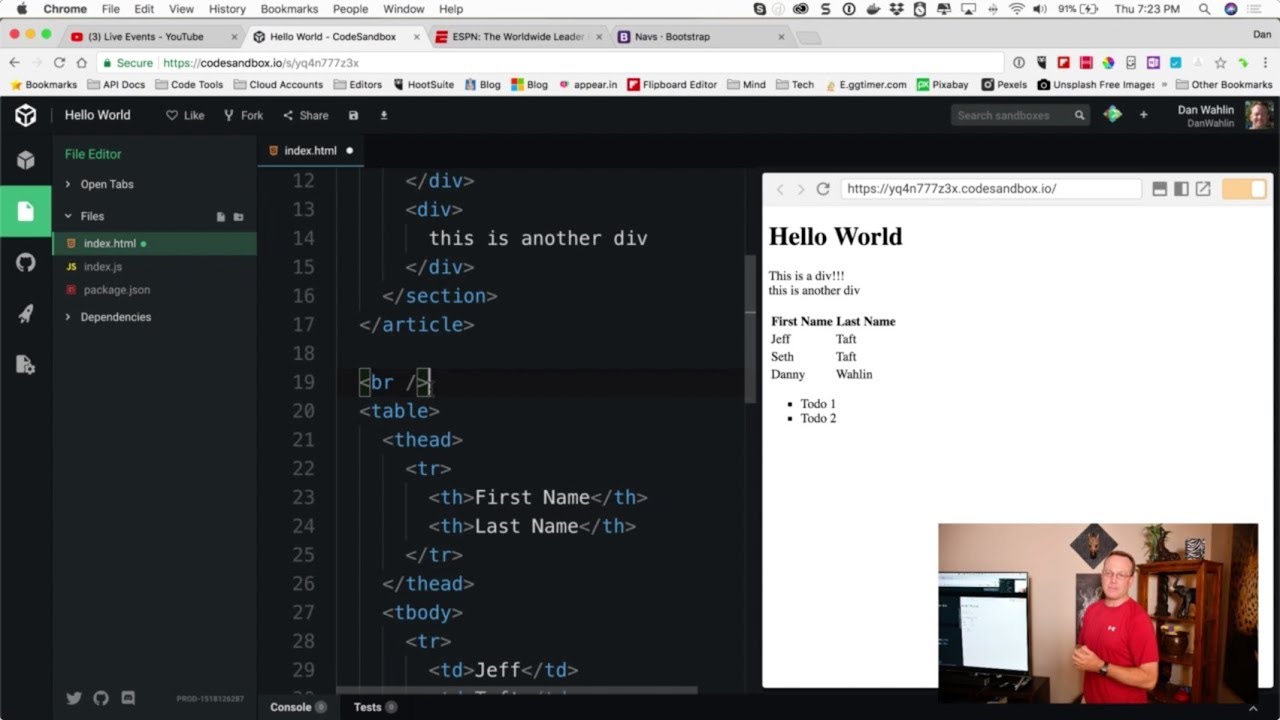Click the preview URL address field
Screen dimensions: 1280x720
pyautogui.click(x=991, y=189)
